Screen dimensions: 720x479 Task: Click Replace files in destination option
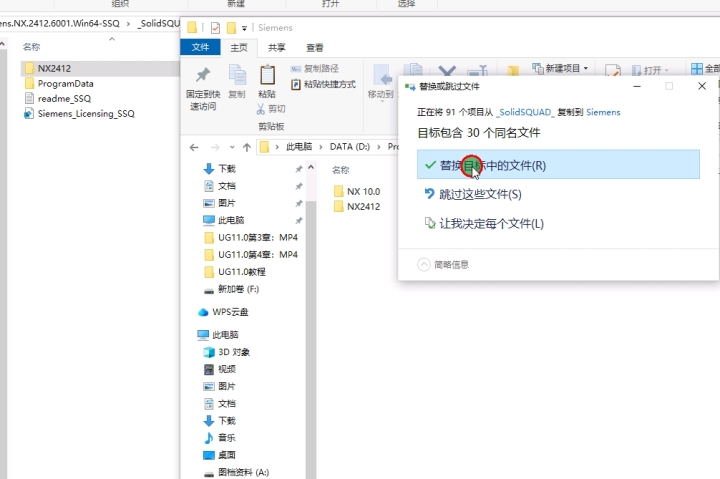(x=558, y=164)
